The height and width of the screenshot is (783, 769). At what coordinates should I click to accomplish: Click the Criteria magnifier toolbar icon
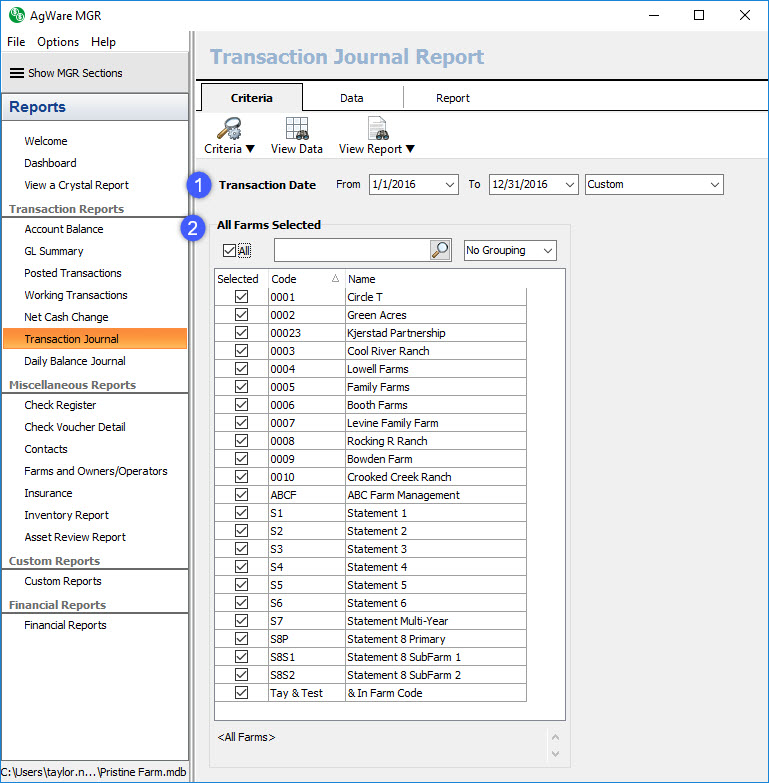(x=229, y=128)
